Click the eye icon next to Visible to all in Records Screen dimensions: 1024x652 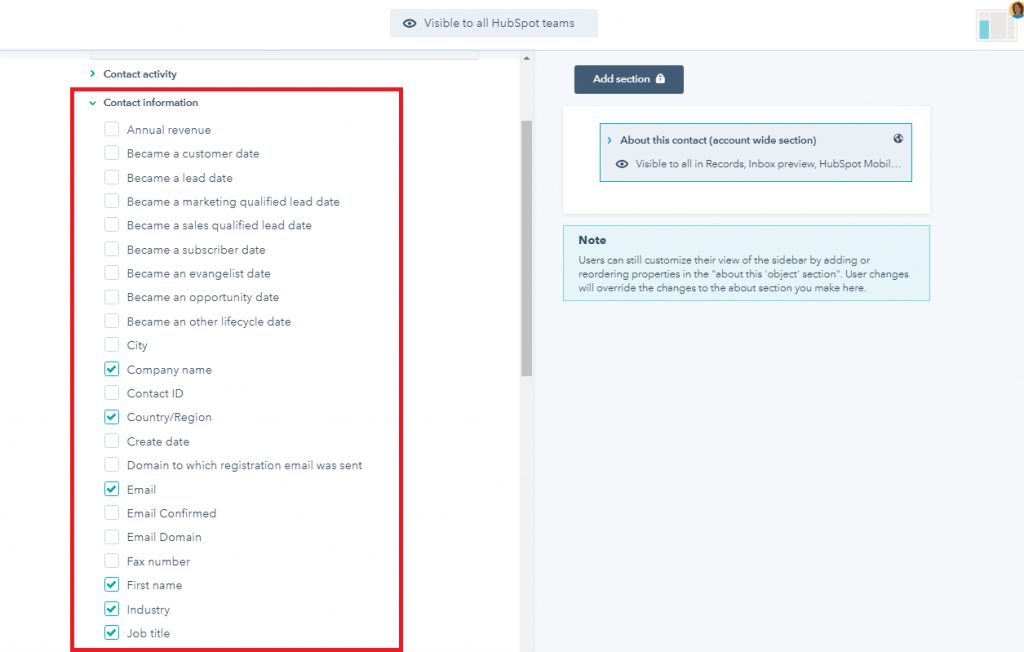pyautogui.click(x=622, y=164)
